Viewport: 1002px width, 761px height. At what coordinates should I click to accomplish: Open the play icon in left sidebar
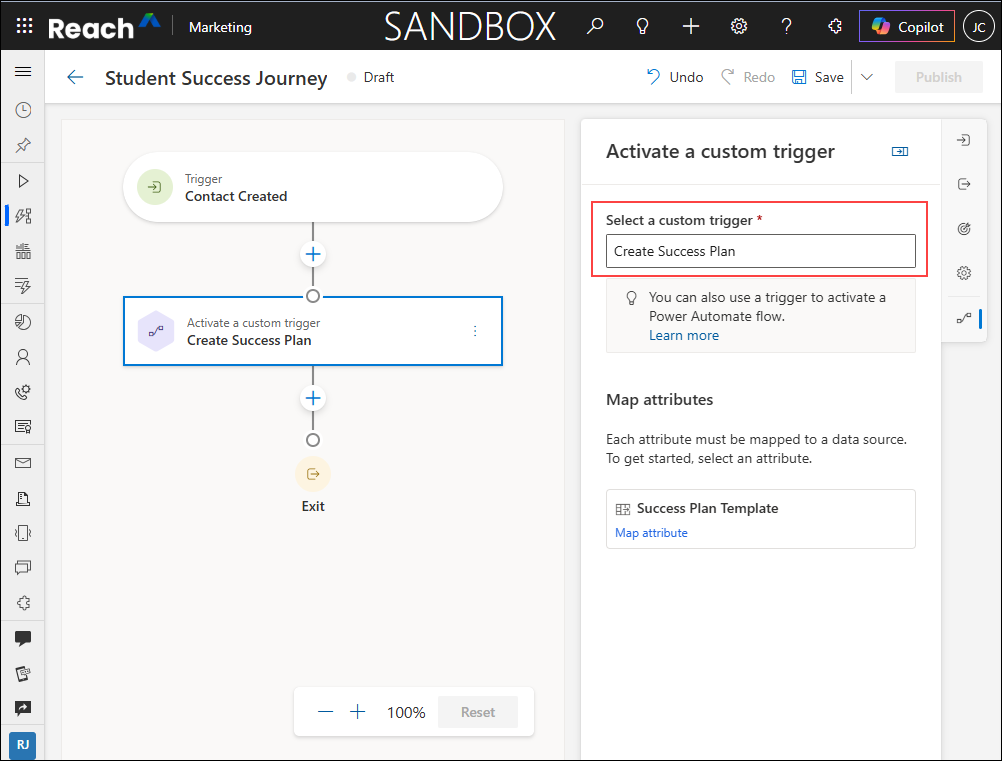point(23,181)
